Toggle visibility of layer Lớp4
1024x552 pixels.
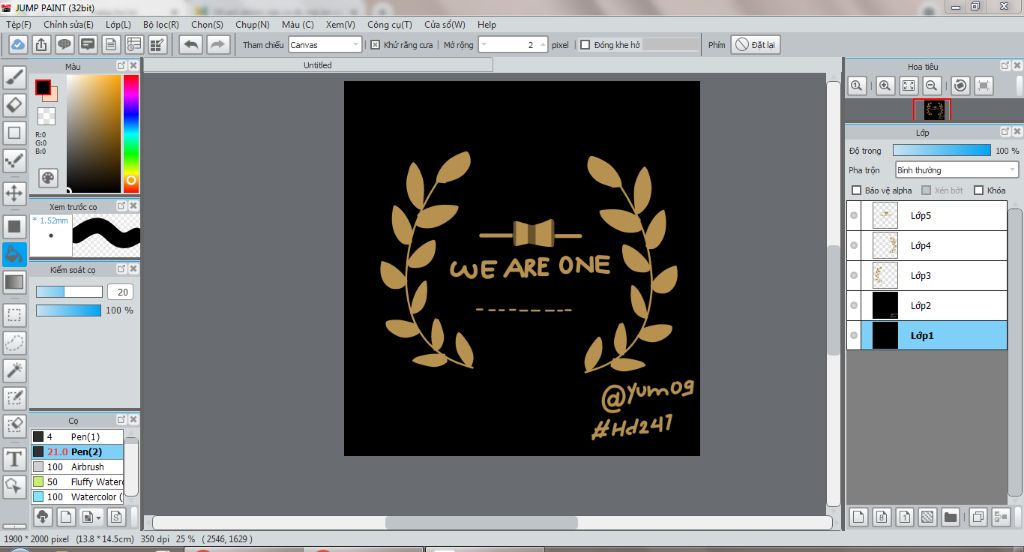click(854, 246)
